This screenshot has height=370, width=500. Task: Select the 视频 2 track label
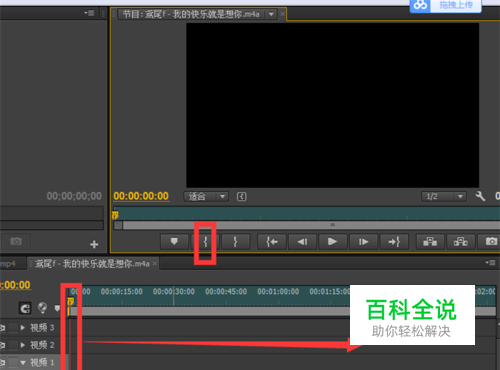[42, 345]
